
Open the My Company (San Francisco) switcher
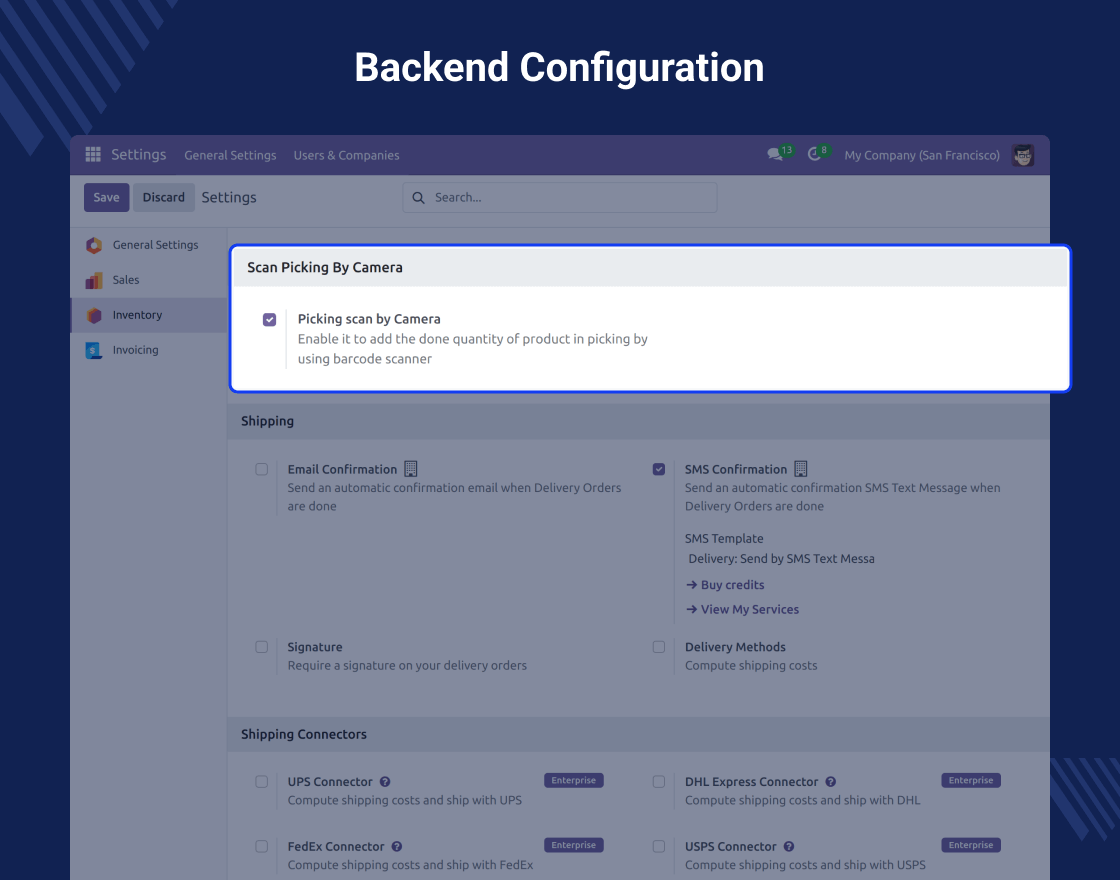click(921, 155)
